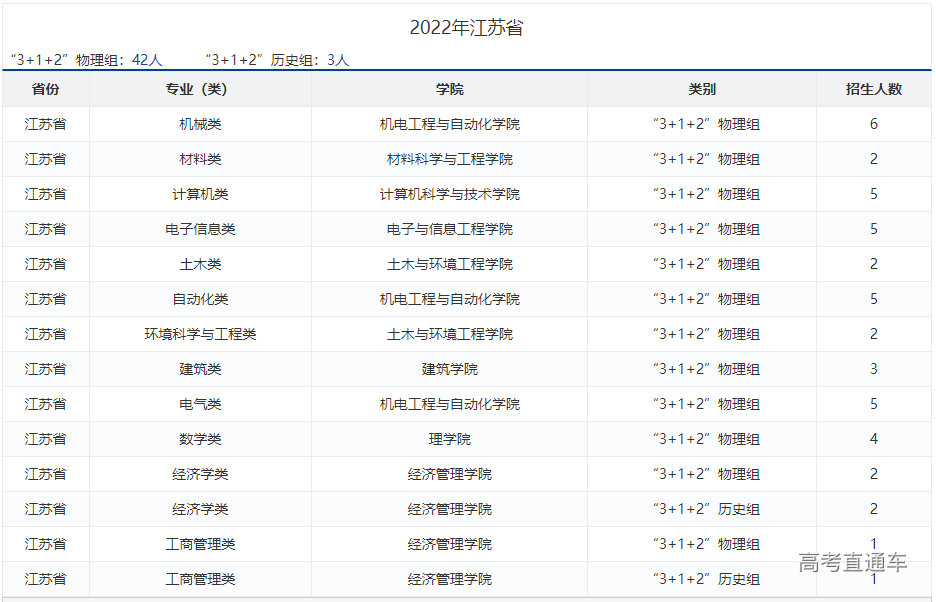Screen dimensions: 936x602
Task: Click the 电子与信息工程学院 college cell
Action: coord(449,229)
